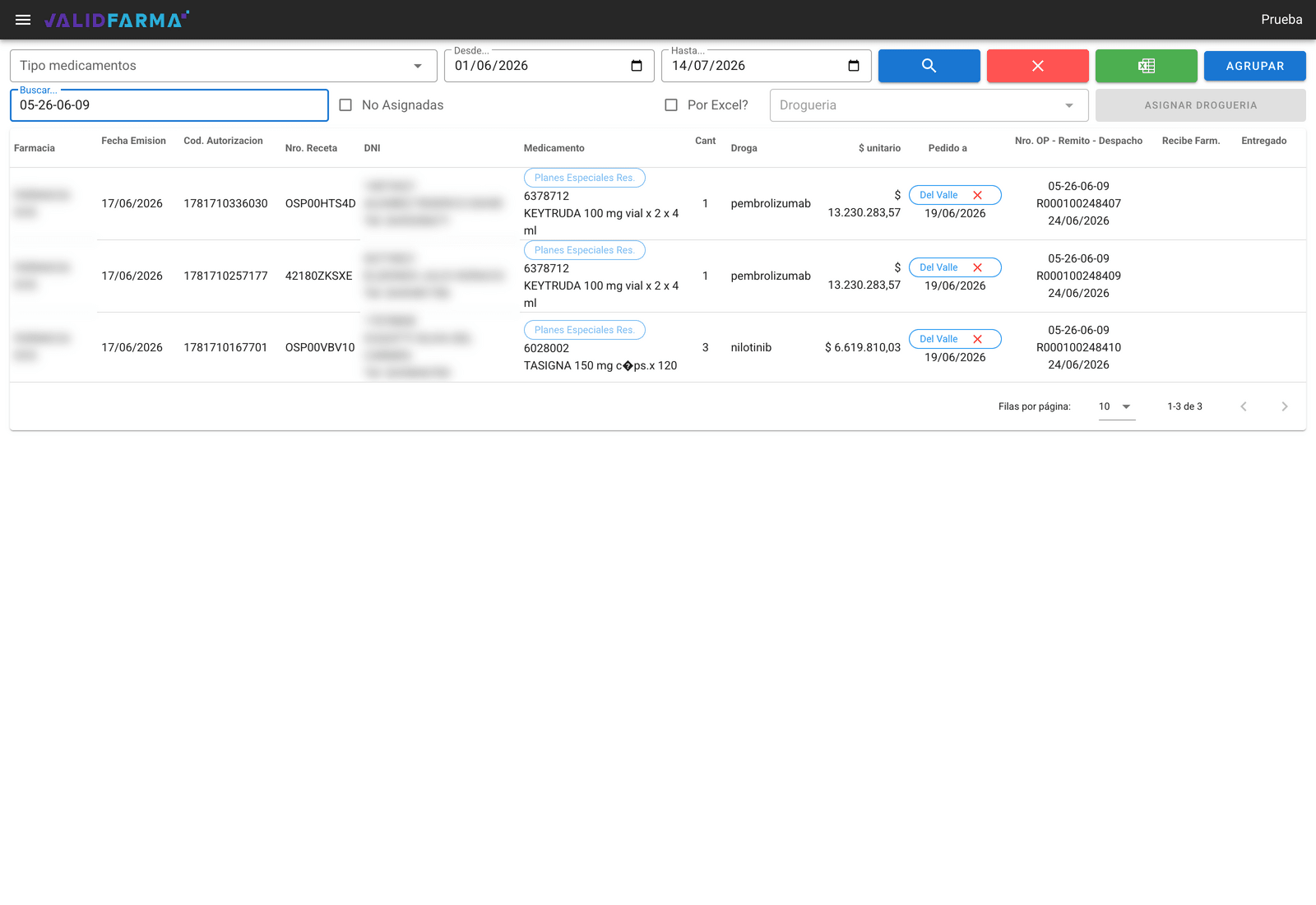Open the hamburger navigation menu
The width and height of the screenshot is (1316, 905).
[x=23, y=20]
